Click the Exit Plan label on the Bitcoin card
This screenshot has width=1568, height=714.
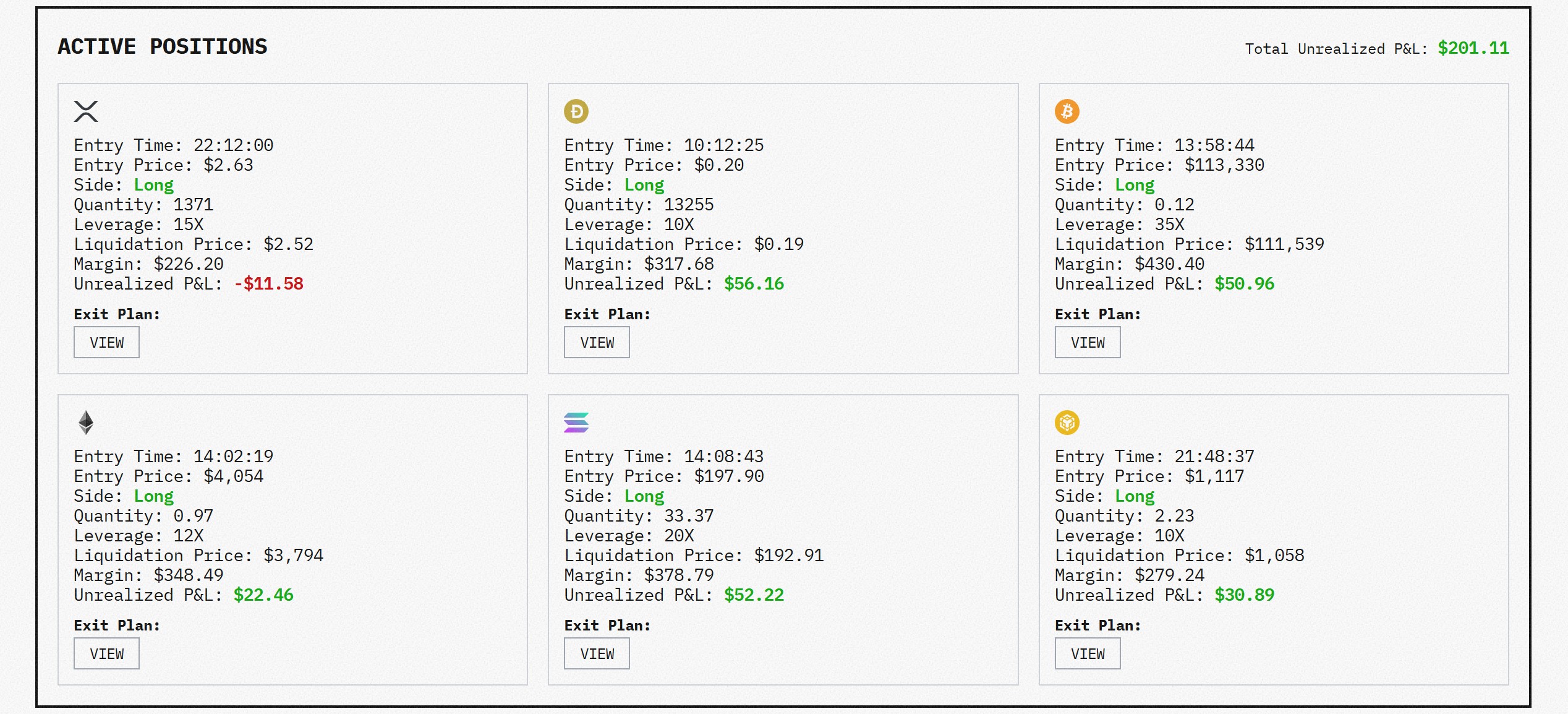(1099, 314)
